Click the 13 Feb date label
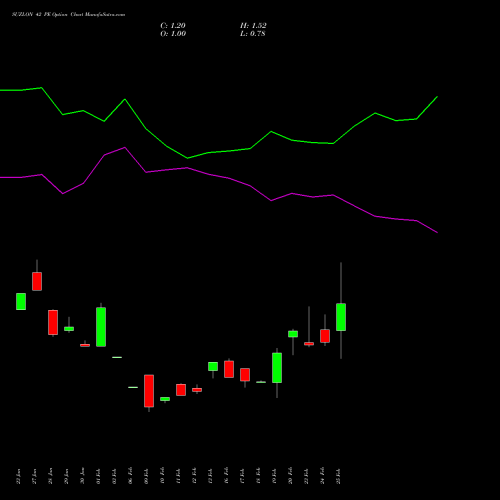Image resolution: width=500 pixels, height=500 pixels. [x=211, y=477]
